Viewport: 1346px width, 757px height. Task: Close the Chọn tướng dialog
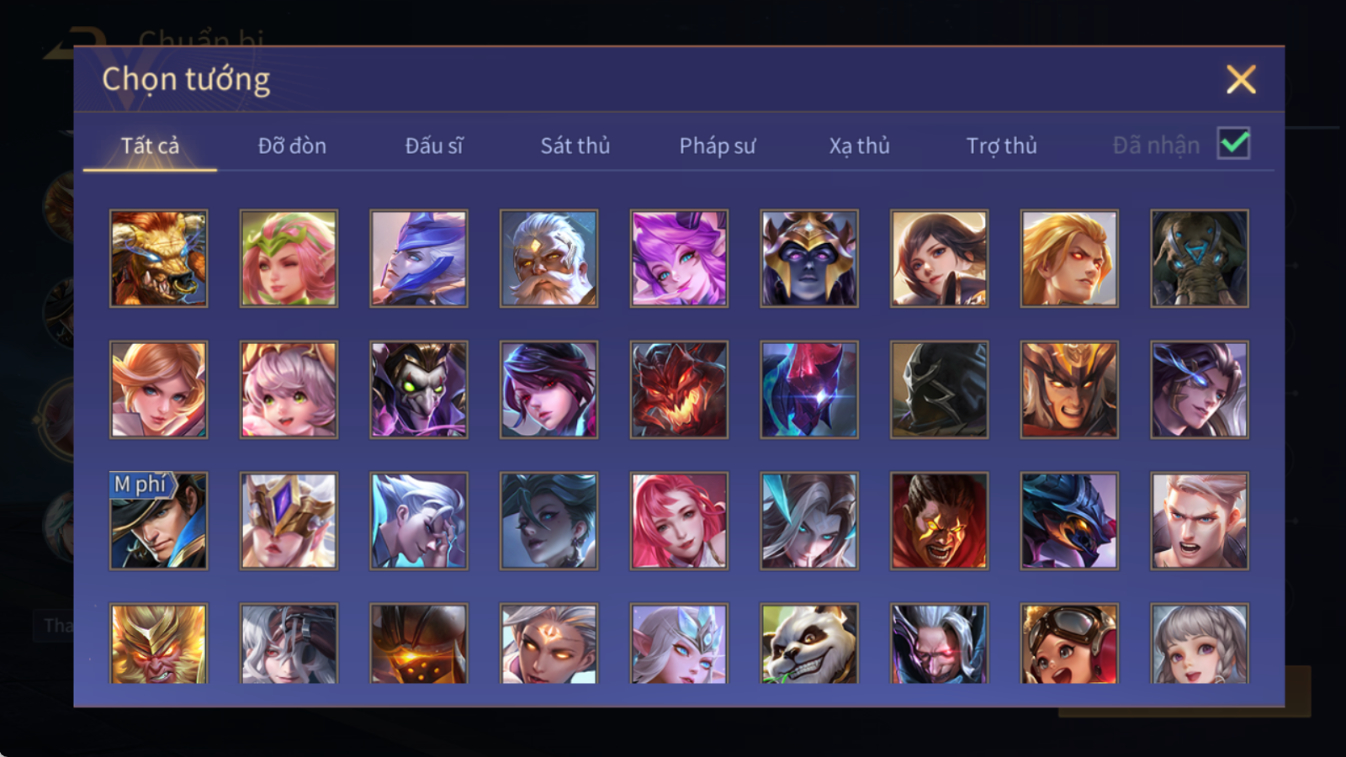[x=1241, y=79]
